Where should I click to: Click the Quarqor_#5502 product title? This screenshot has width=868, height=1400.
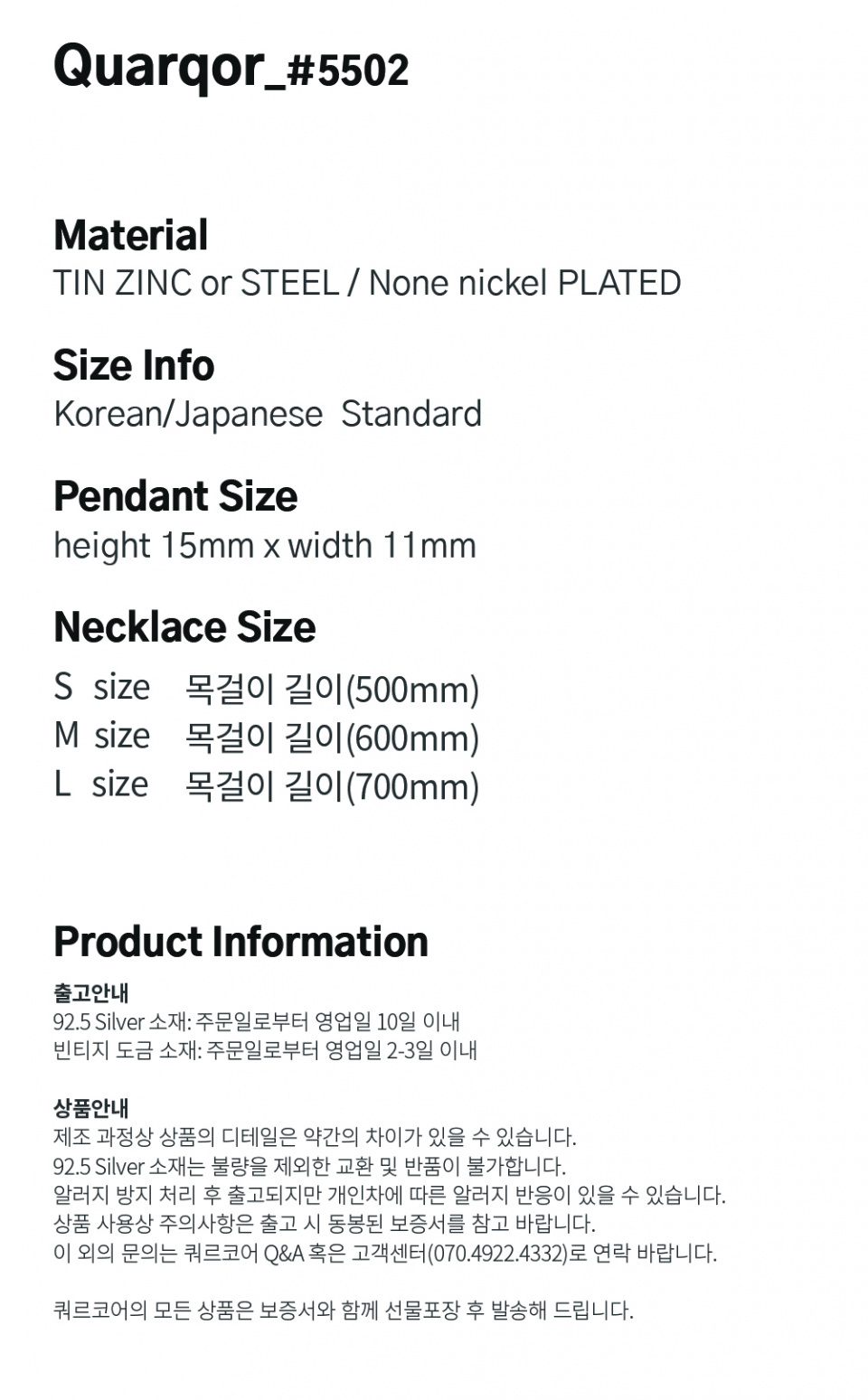231,67
